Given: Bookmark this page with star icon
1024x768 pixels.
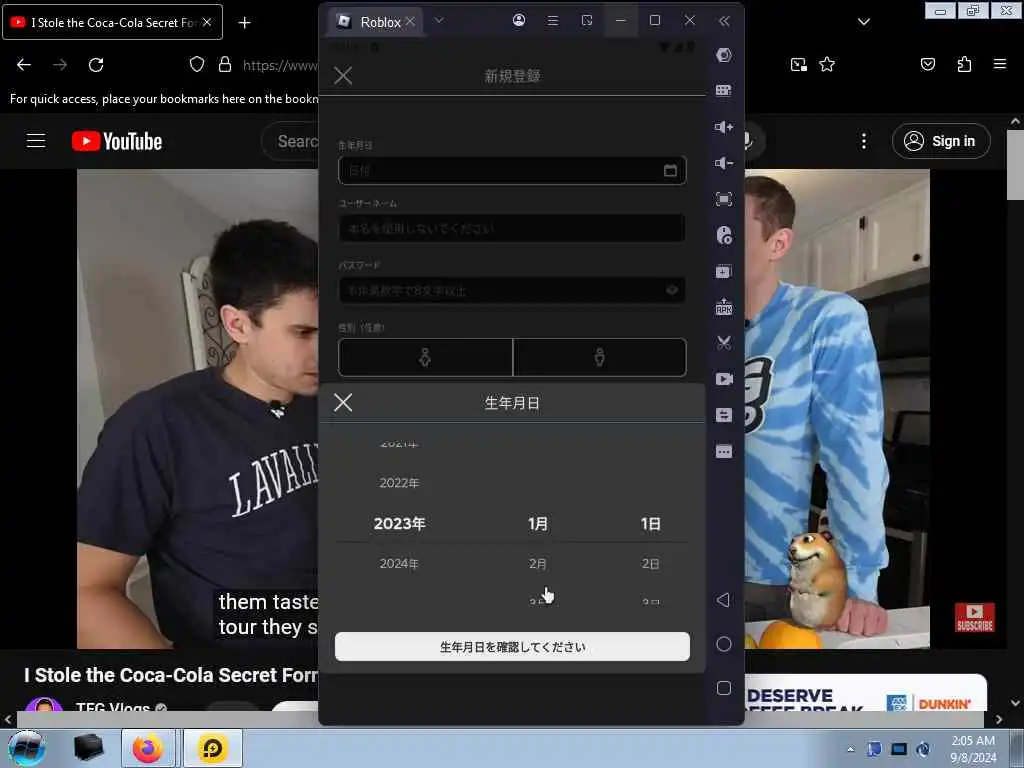Looking at the screenshot, I should point(827,64).
